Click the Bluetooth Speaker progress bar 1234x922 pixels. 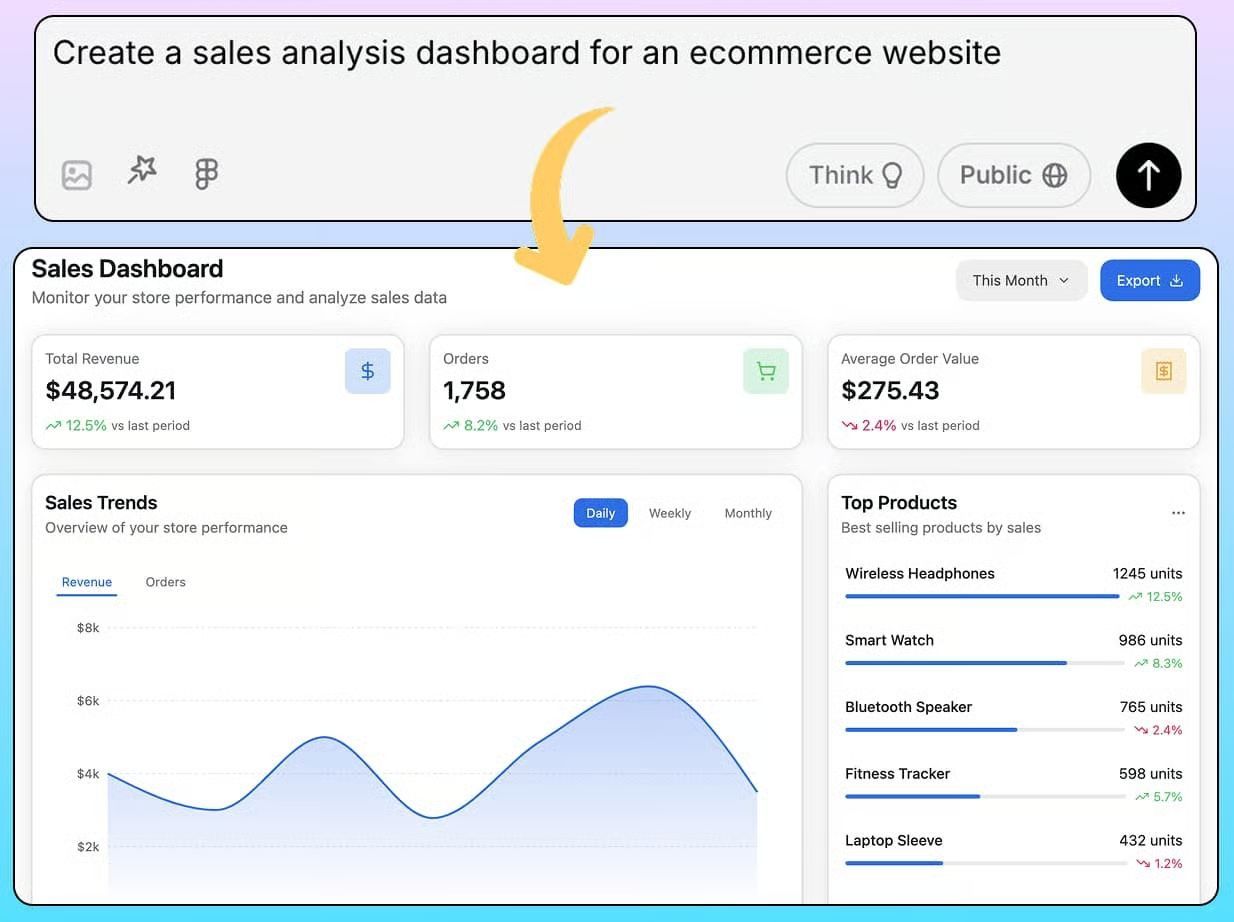click(985, 730)
